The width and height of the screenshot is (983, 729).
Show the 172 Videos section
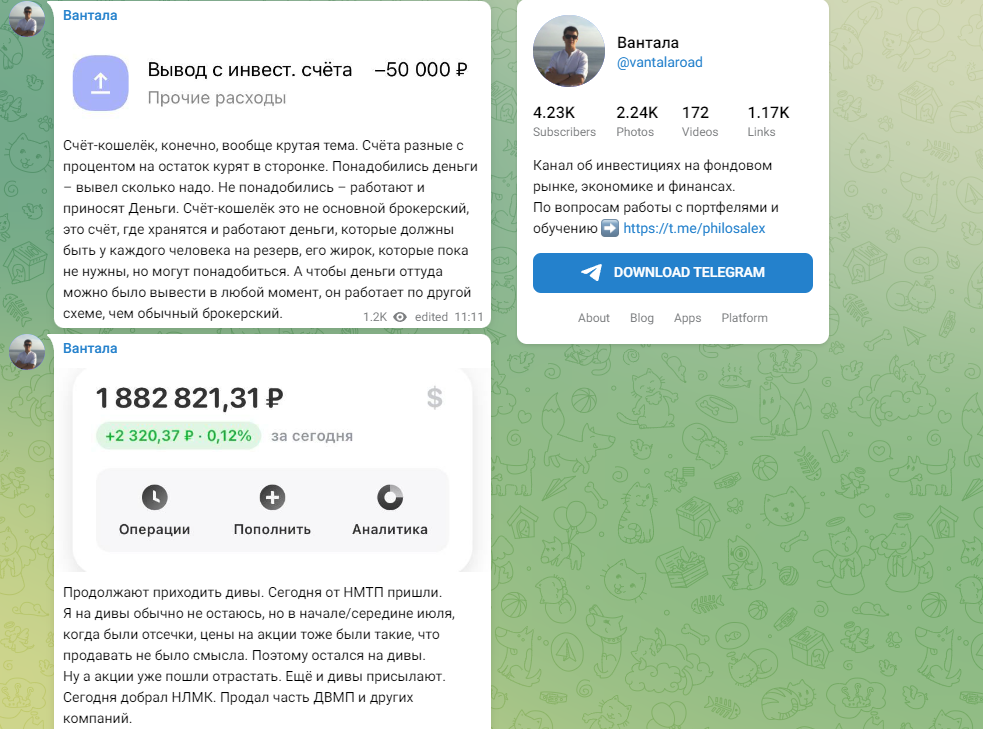[x=699, y=121]
